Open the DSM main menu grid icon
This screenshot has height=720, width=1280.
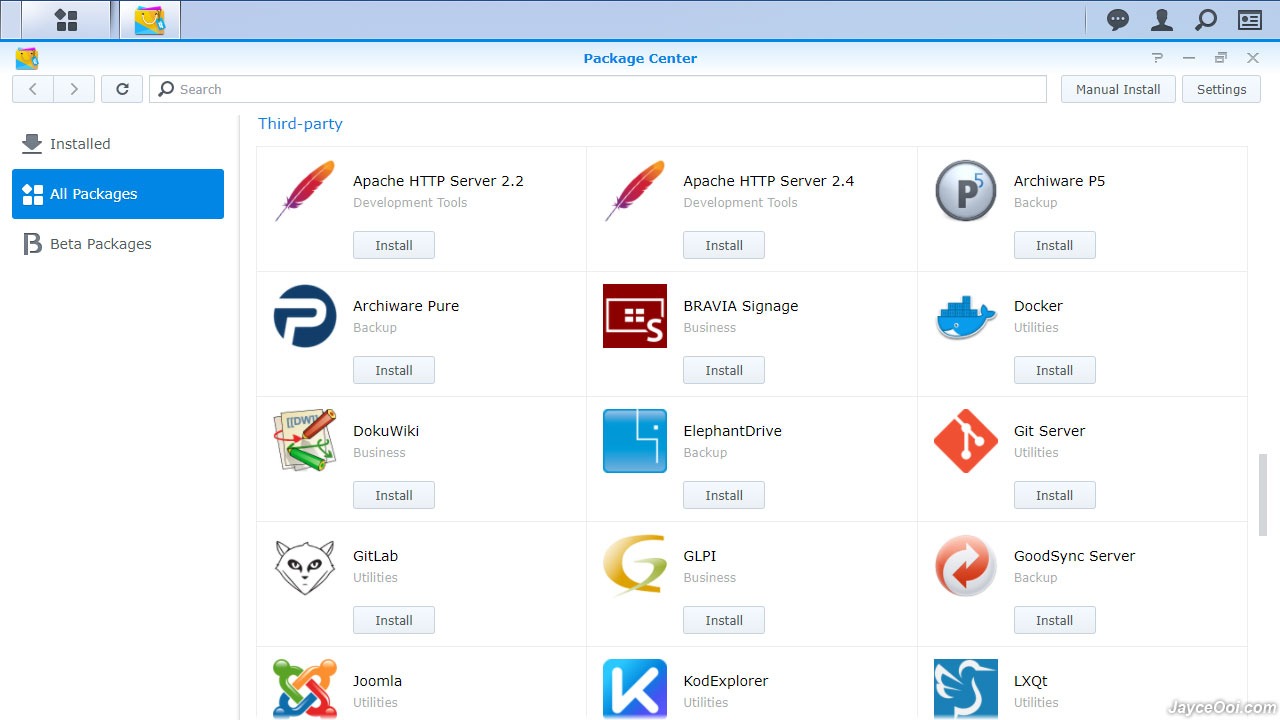click(66, 20)
